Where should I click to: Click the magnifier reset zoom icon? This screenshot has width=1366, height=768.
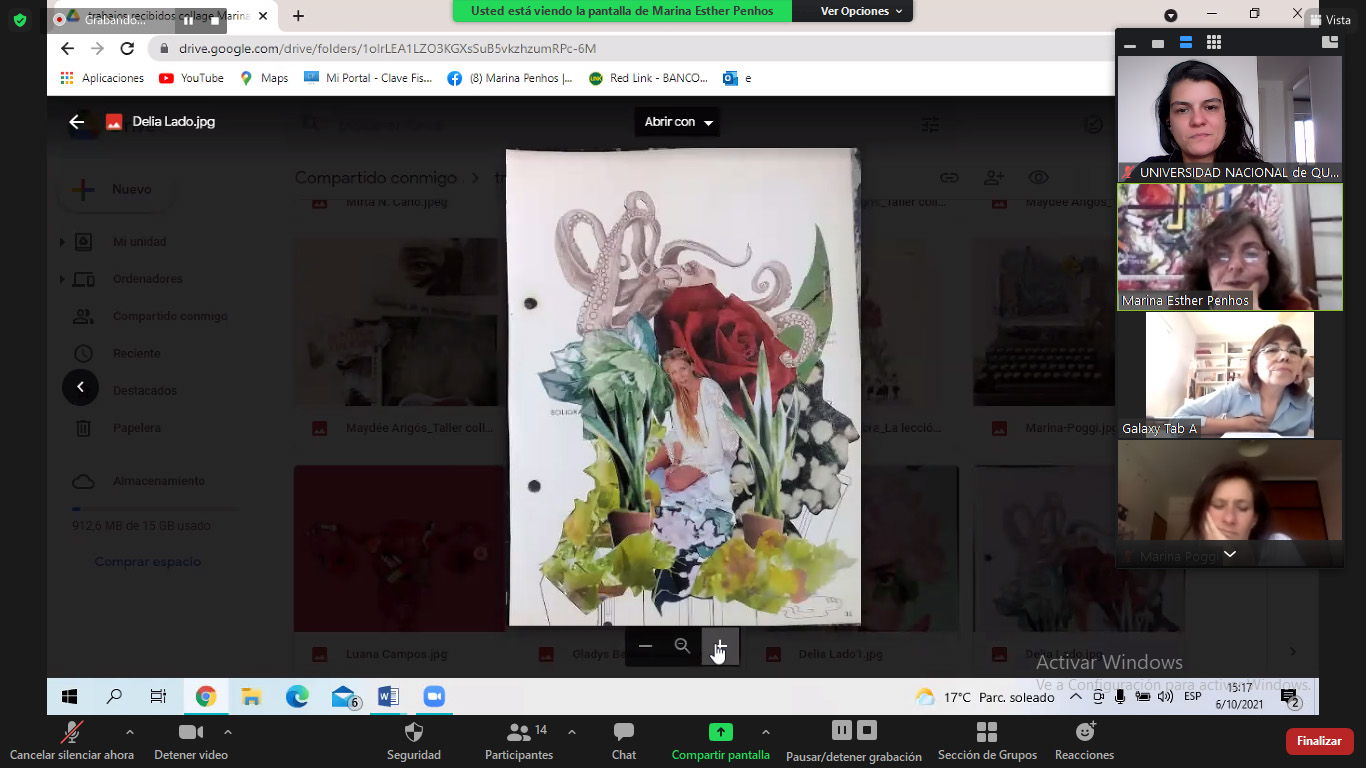coord(682,646)
